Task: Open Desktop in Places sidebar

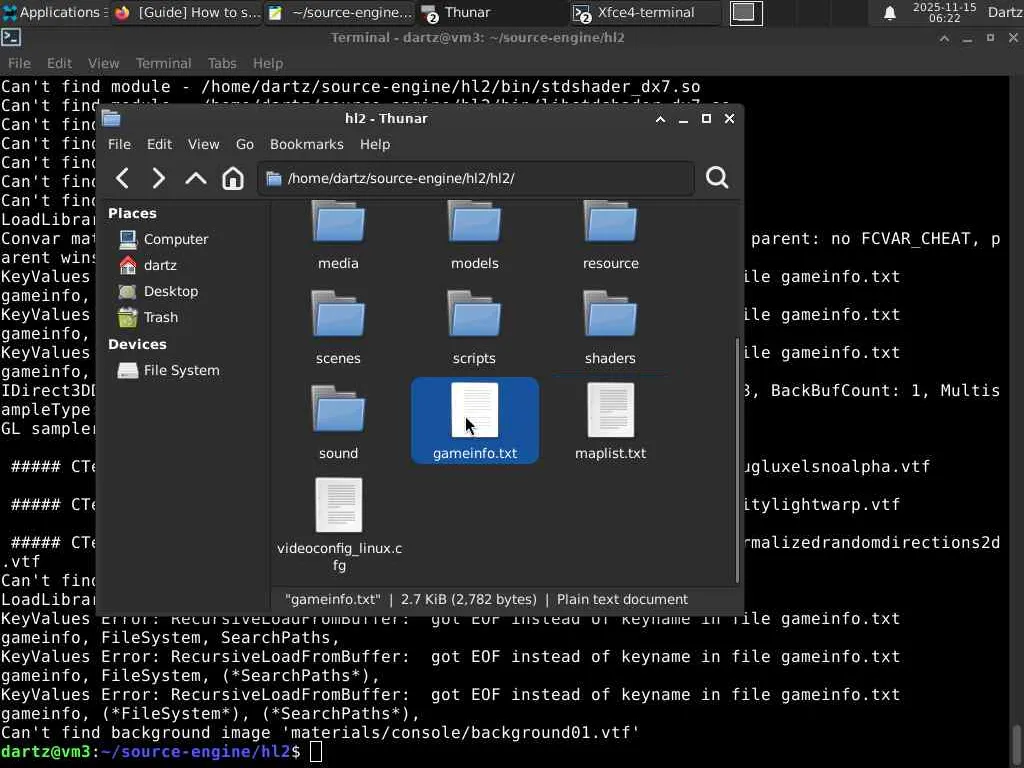Action: tap(158, 291)
